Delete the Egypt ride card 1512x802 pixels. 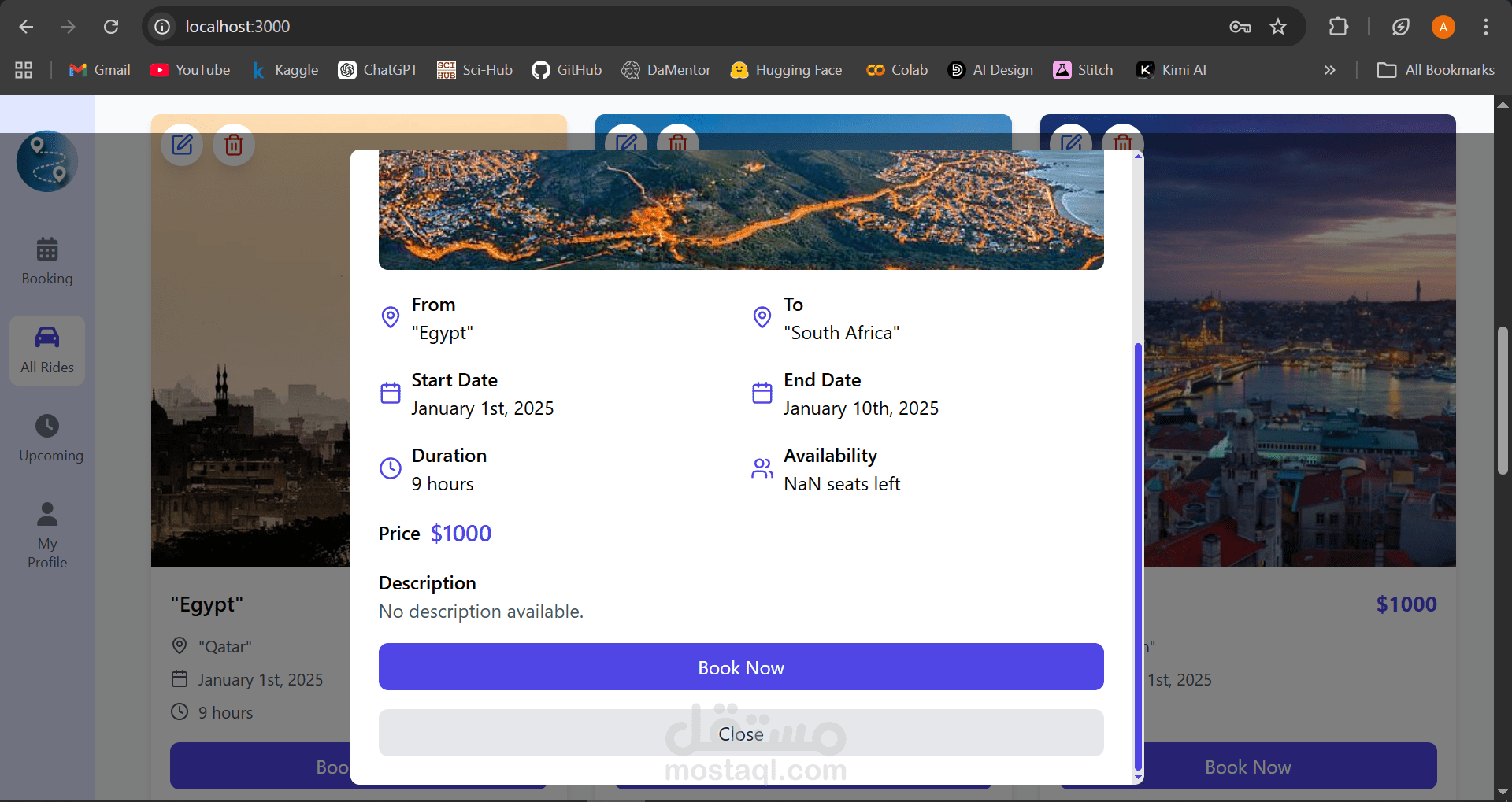[234, 145]
